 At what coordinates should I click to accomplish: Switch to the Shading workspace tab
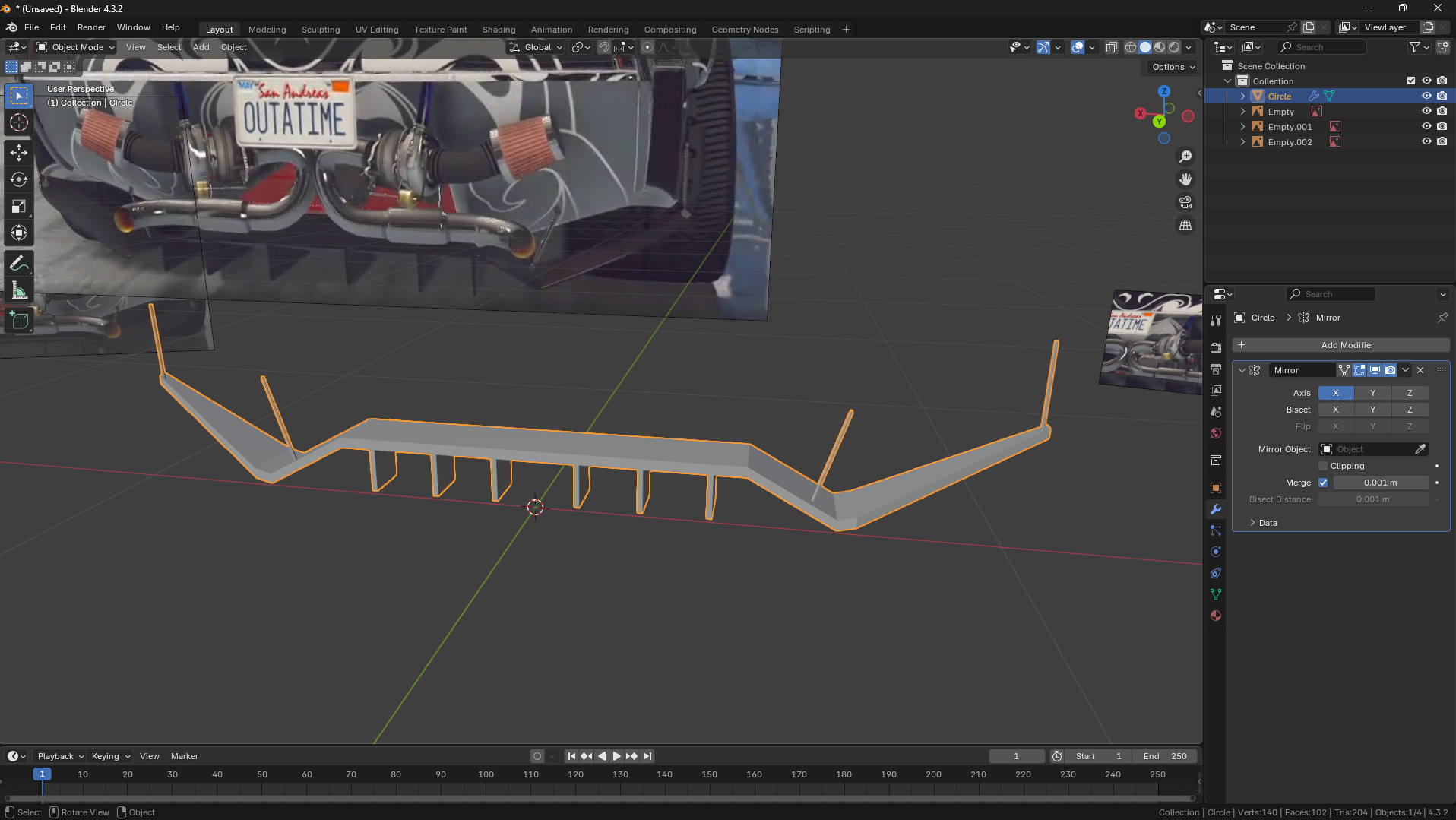click(x=499, y=30)
